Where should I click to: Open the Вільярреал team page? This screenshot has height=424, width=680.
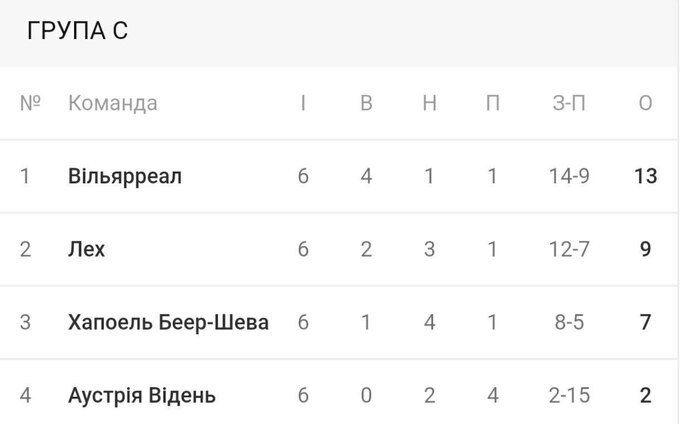(125, 176)
